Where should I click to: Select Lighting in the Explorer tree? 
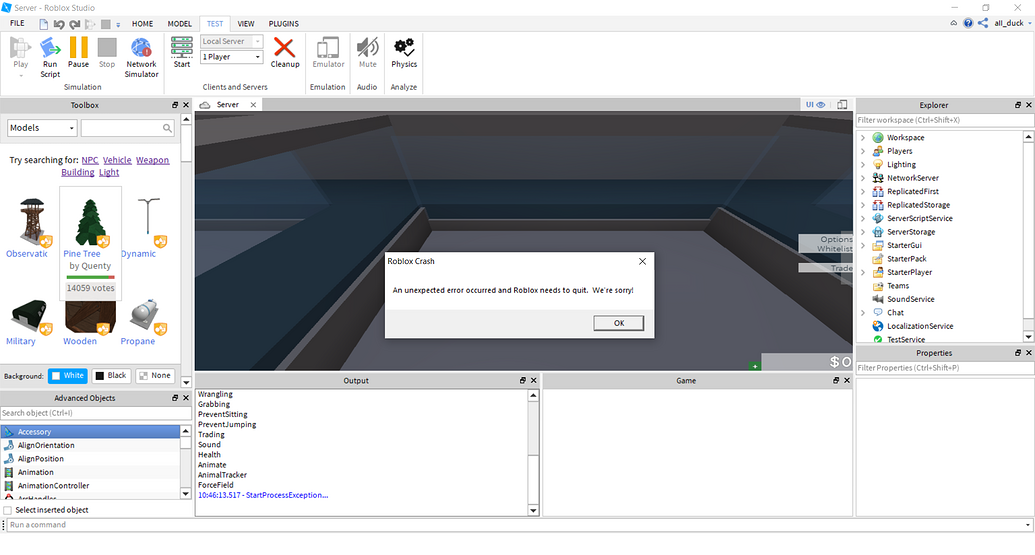pos(901,164)
